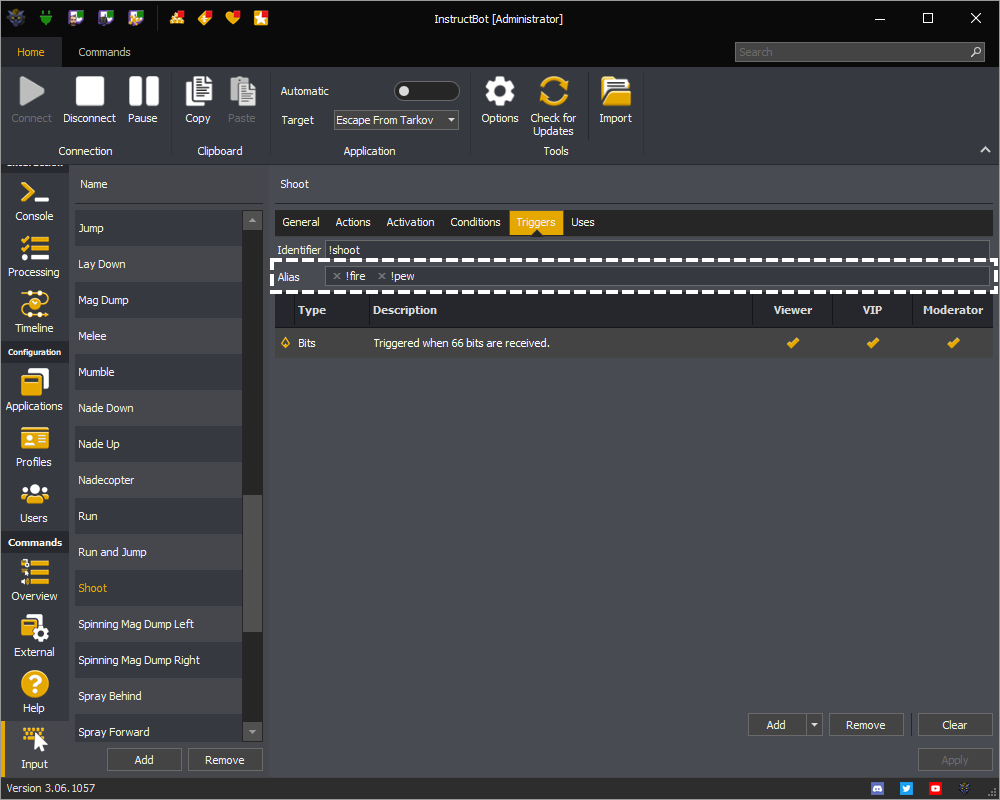Toggle the Automatic switch
Screen dimensions: 1000x800
(x=427, y=91)
